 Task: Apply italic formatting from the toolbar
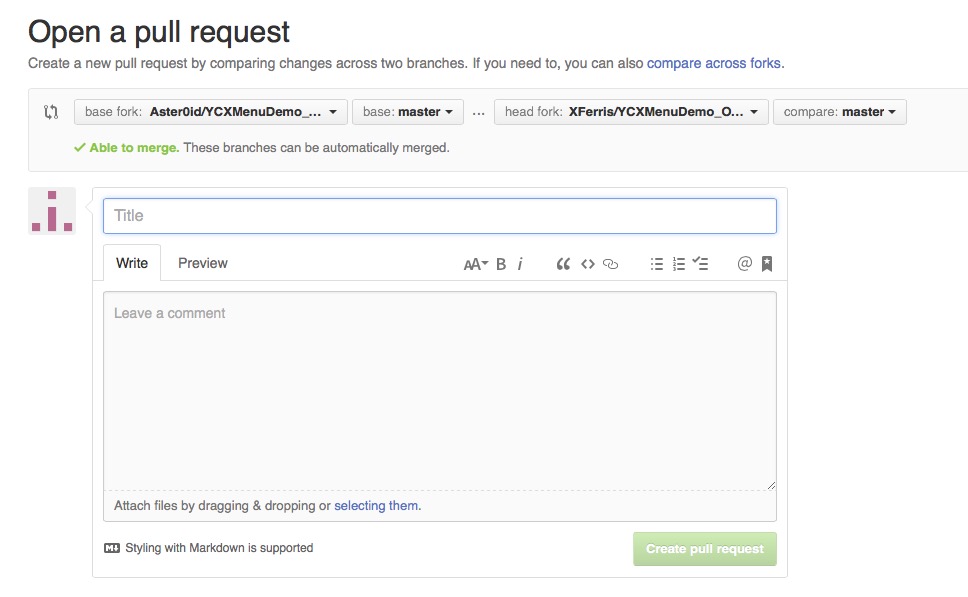[x=520, y=264]
